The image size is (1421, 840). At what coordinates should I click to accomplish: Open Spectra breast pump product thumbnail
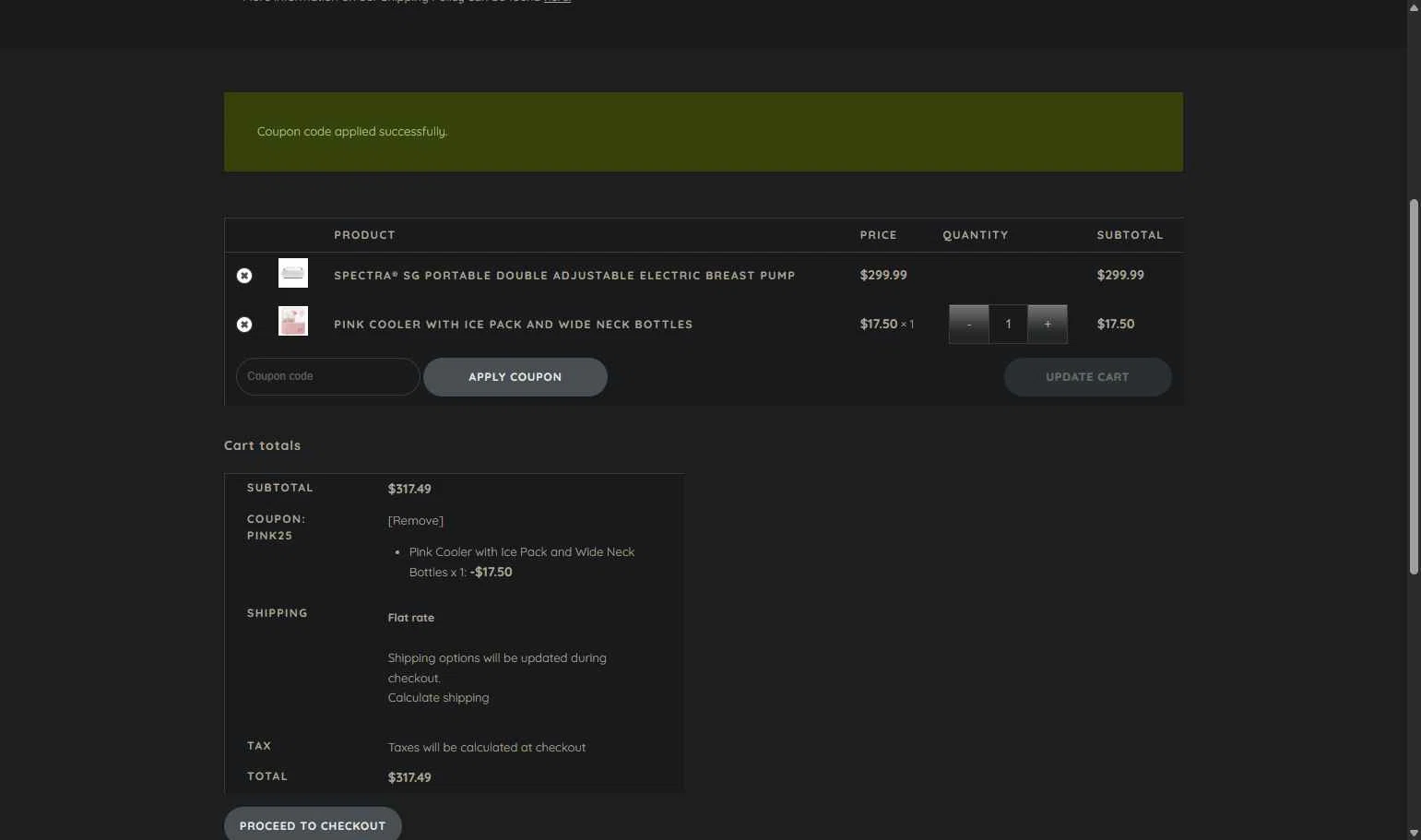(x=293, y=273)
